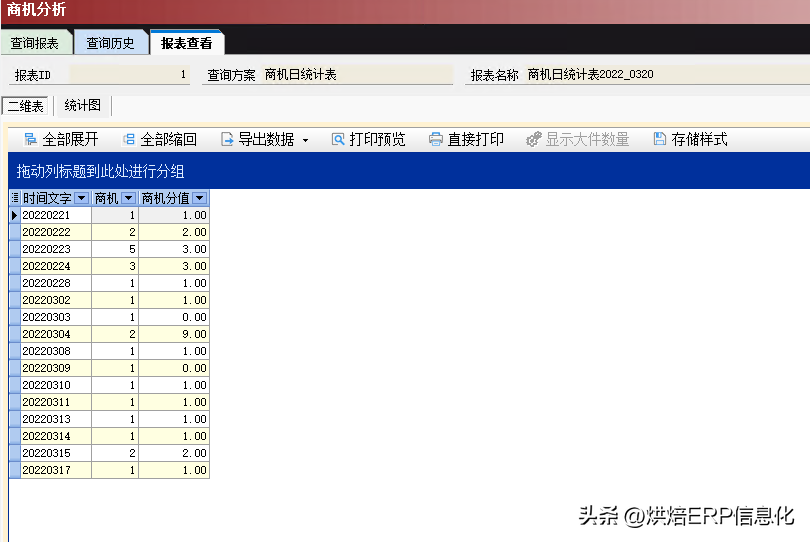Click the 打印预览 magnifier icon
Screen dimensions: 810x542
(338, 139)
